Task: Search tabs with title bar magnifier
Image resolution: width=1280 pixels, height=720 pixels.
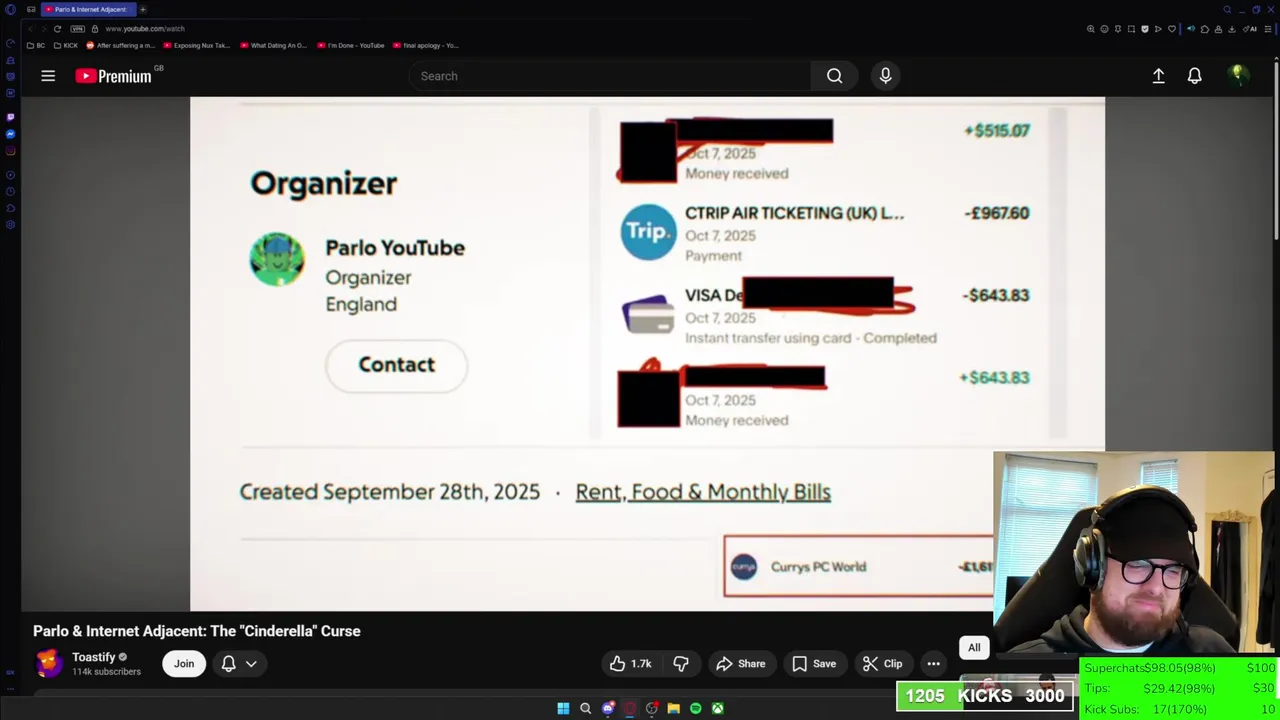Action: [x=1227, y=9]
